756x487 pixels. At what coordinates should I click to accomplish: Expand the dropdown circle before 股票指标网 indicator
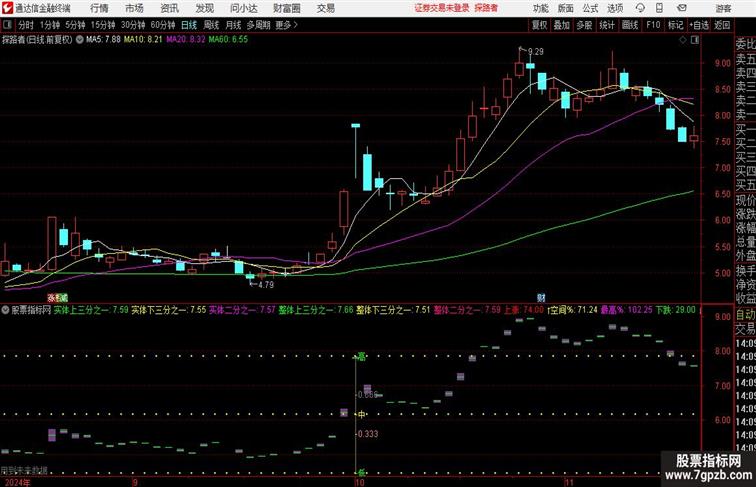pyautogui.click(x=6, y=310)
